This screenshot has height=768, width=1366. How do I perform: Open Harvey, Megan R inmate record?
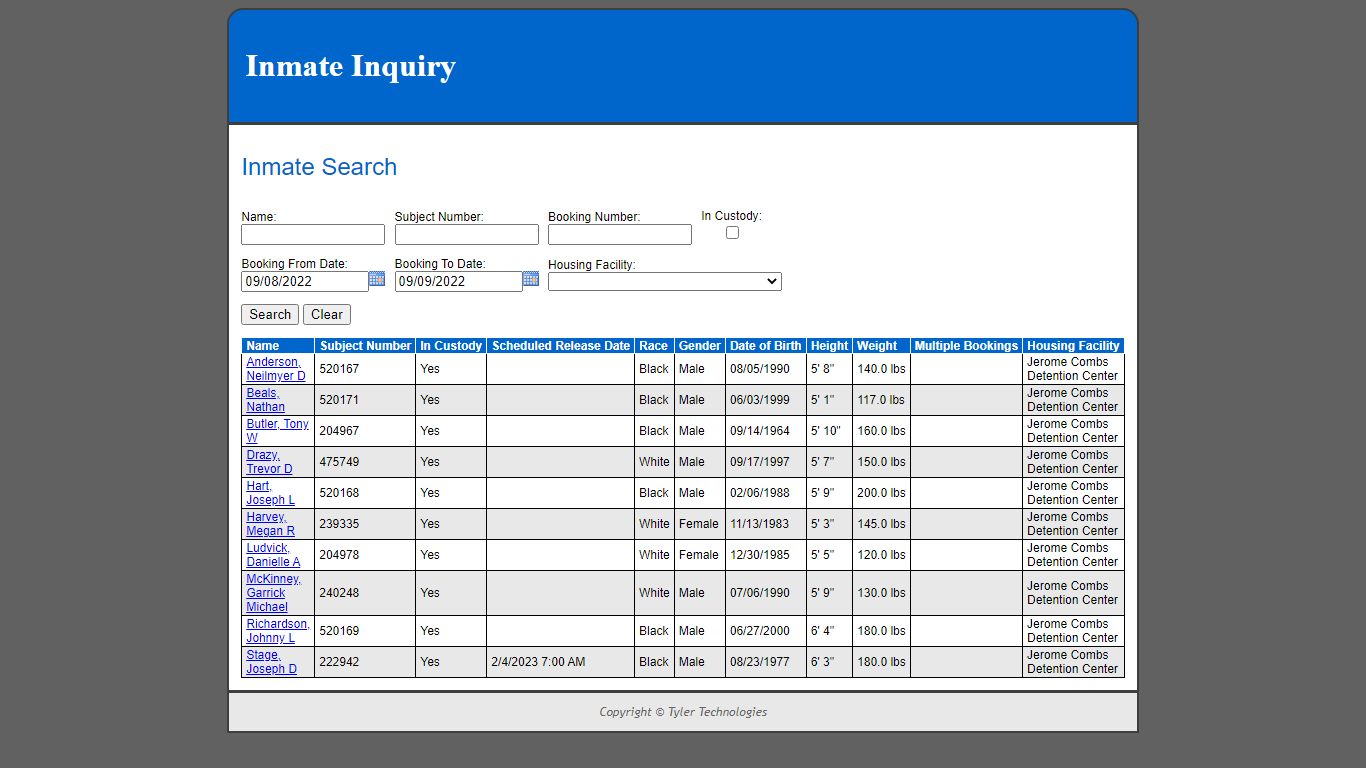pos(271,524)
